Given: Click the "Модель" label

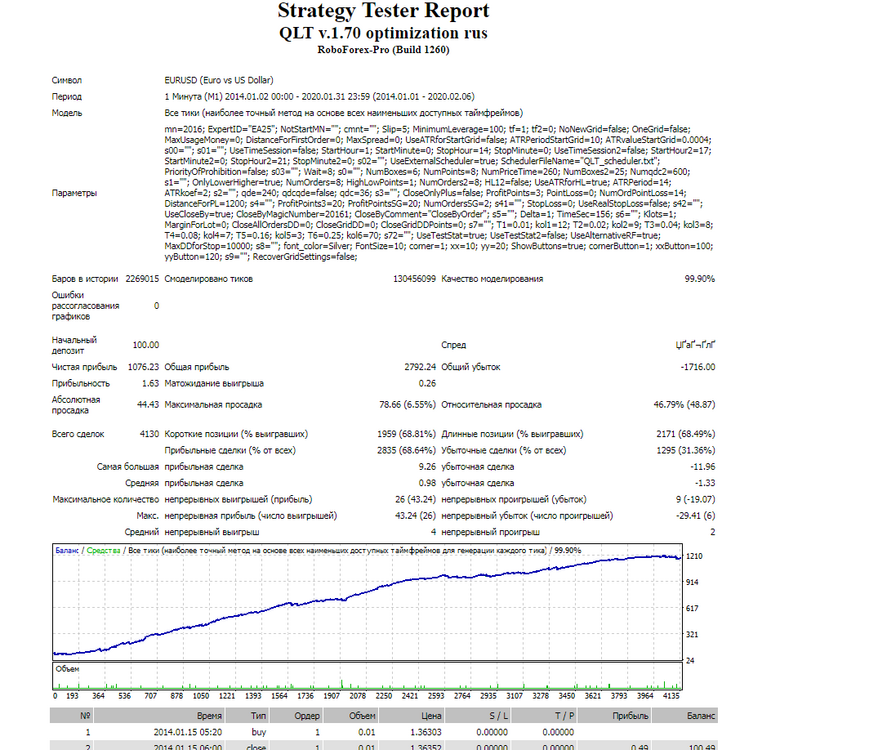Looking at the screenshot, I should point(67,113).
